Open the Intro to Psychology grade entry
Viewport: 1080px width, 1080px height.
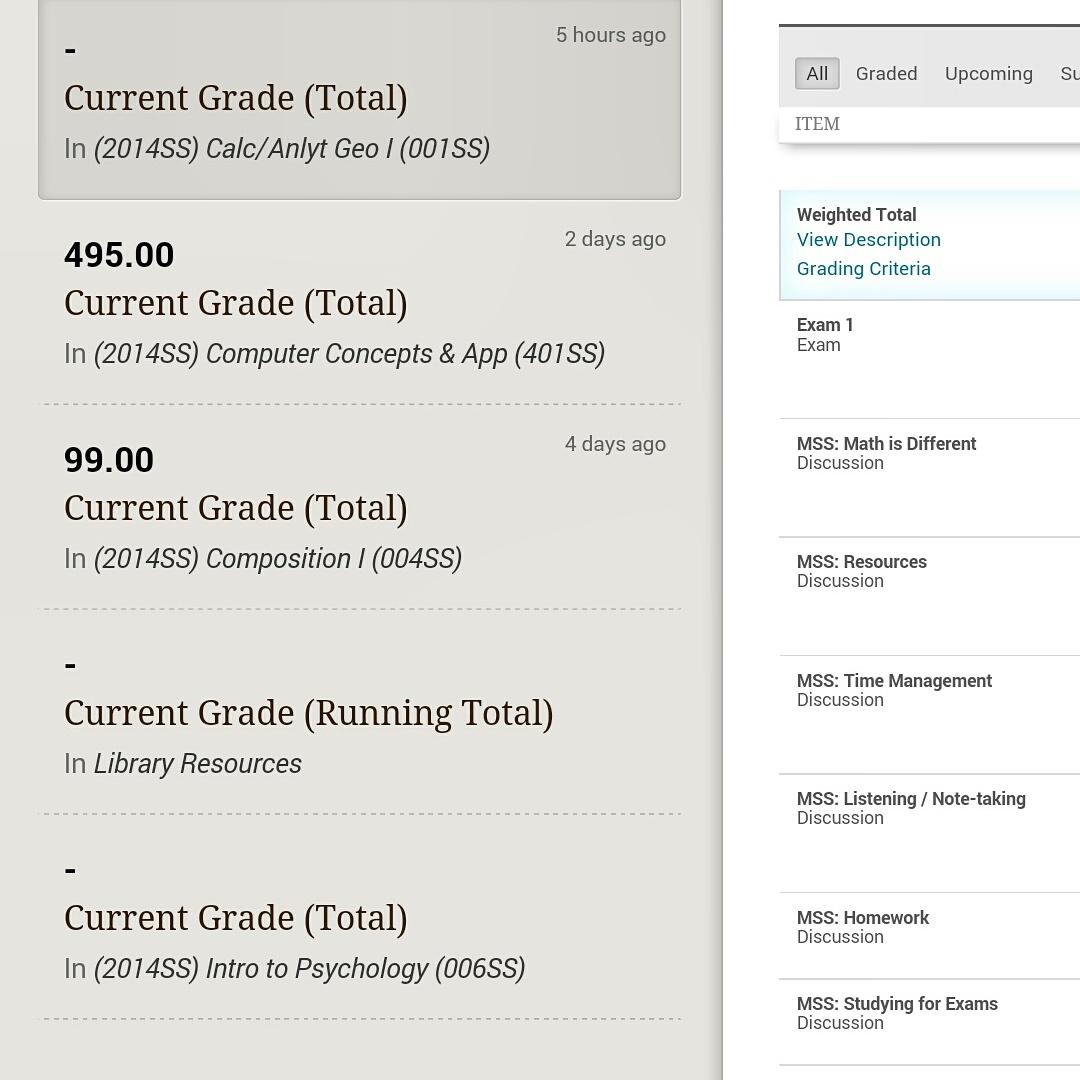click(x=360, y=917)
